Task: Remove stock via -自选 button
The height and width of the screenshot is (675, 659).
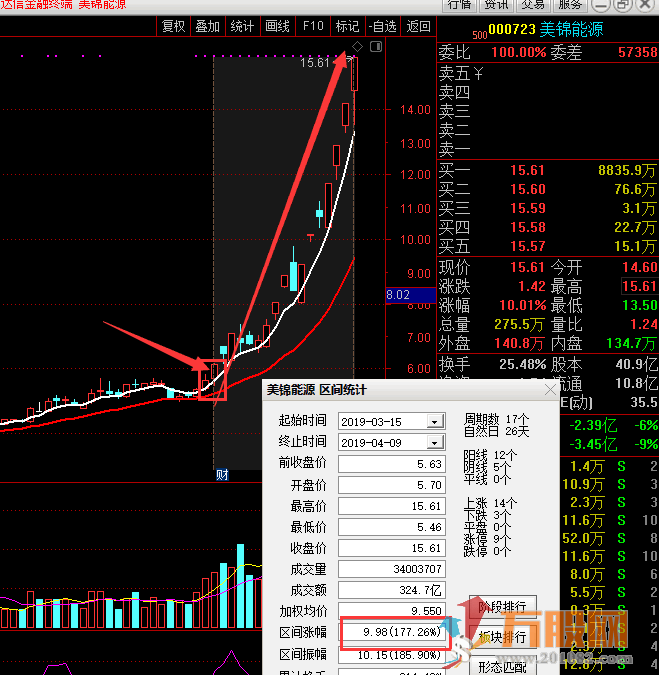Action: tap(383, 26)
